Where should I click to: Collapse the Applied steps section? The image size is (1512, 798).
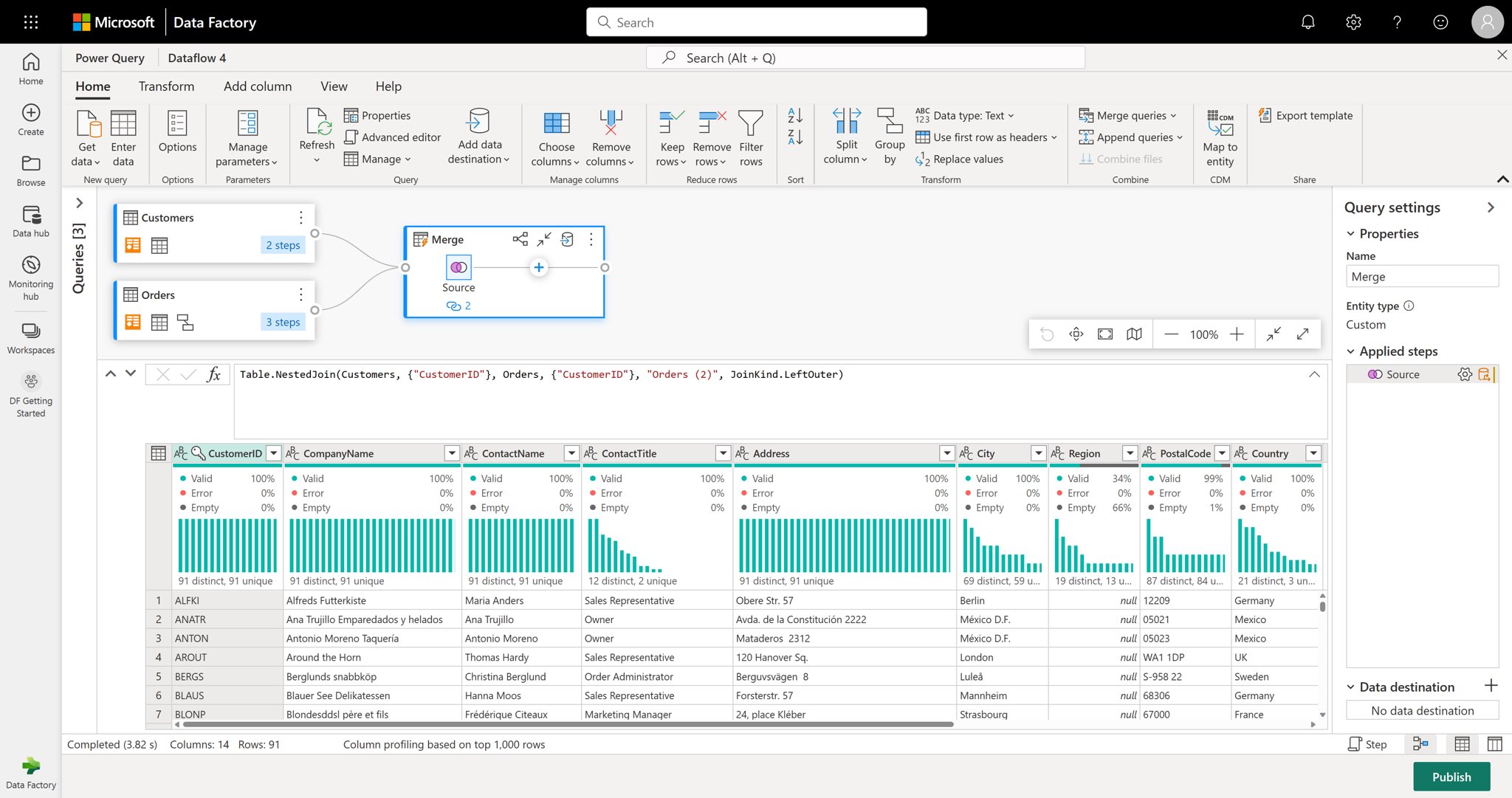click(x=1352, y=351)
